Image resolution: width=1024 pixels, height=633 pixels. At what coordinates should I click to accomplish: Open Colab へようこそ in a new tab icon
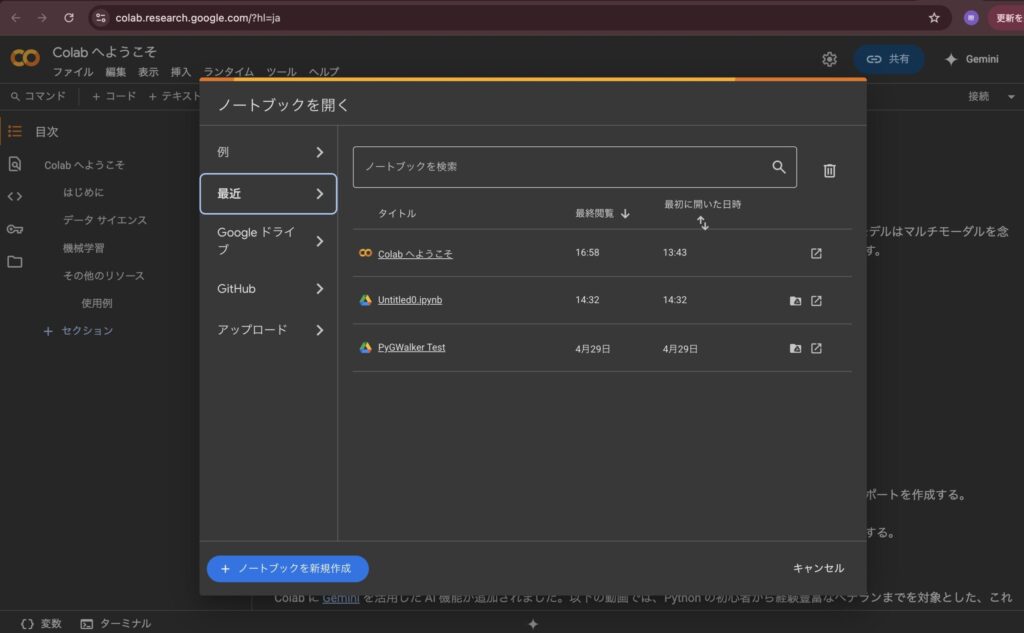pos(816,253)
